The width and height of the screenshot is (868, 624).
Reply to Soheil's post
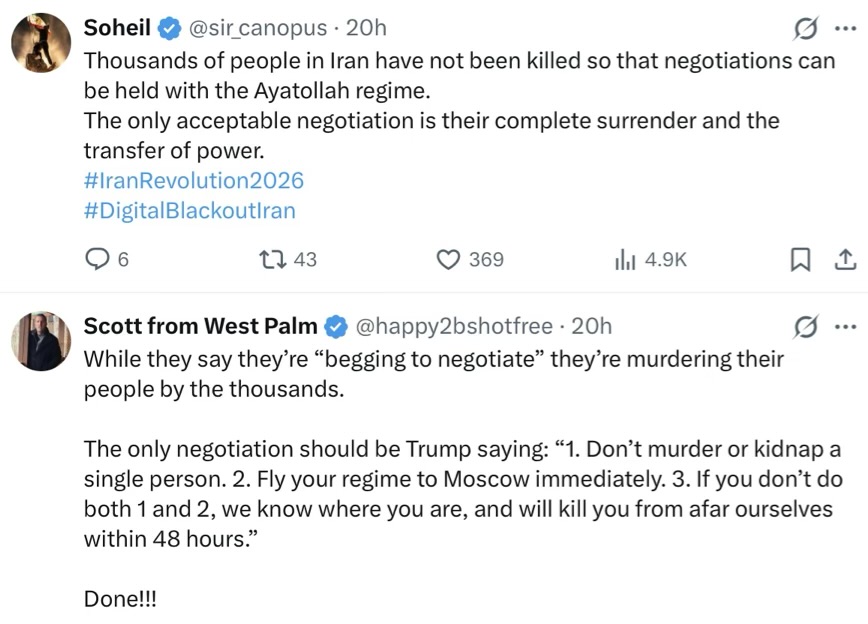coord(97,259)
